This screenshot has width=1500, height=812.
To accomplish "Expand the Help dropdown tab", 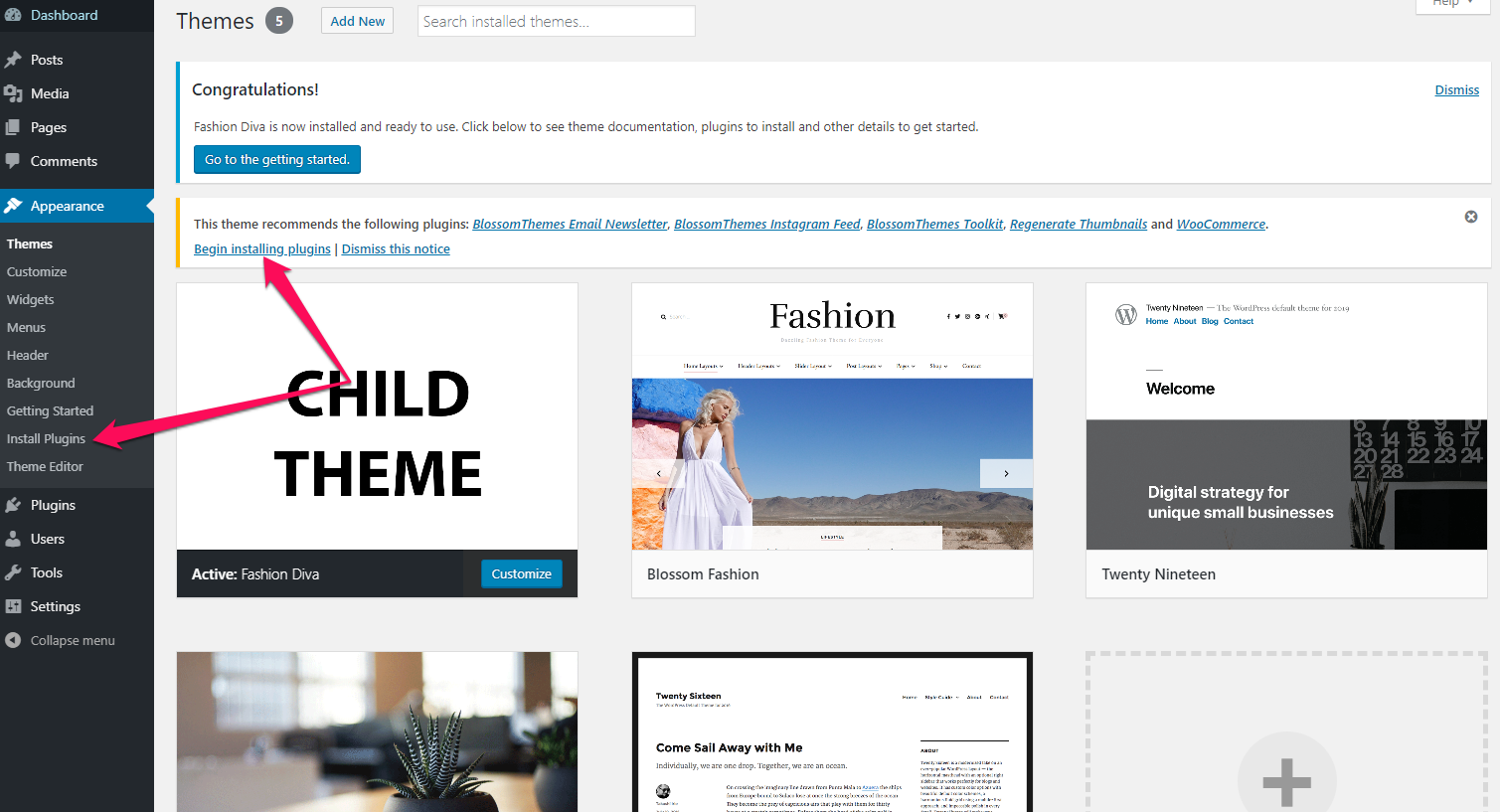I will coord(1451,4).
